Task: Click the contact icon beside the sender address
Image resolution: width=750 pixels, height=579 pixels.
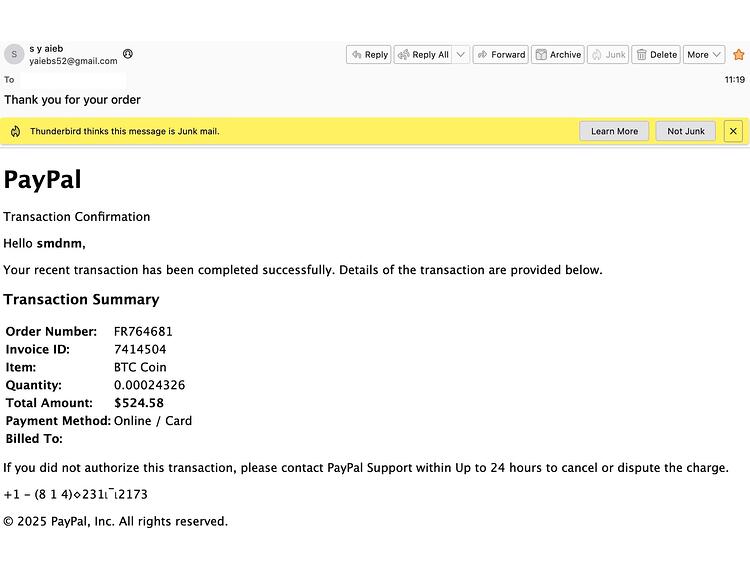Action: click(128, 54)
